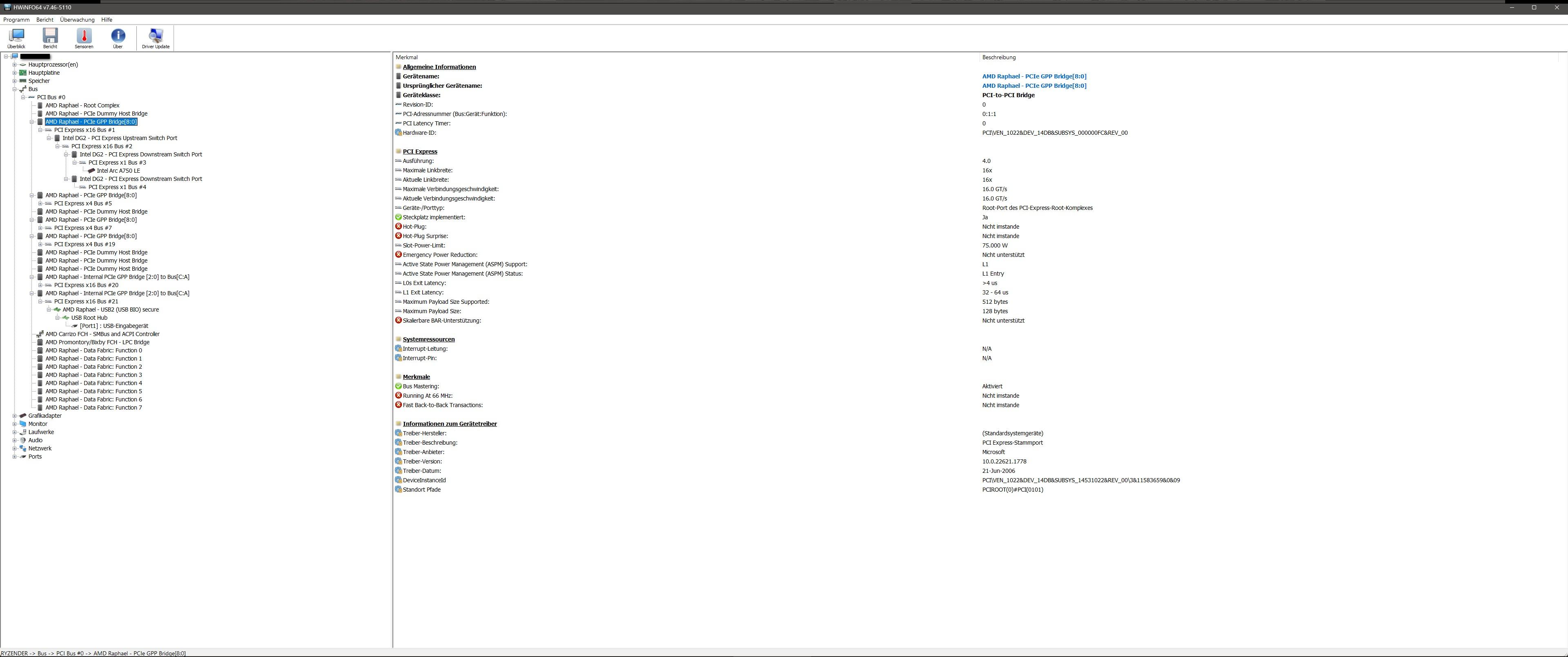Viewport: 1568px width, 657px height.
Task: Launch the Driver Update toolbar icon
Action: [156, 38]
